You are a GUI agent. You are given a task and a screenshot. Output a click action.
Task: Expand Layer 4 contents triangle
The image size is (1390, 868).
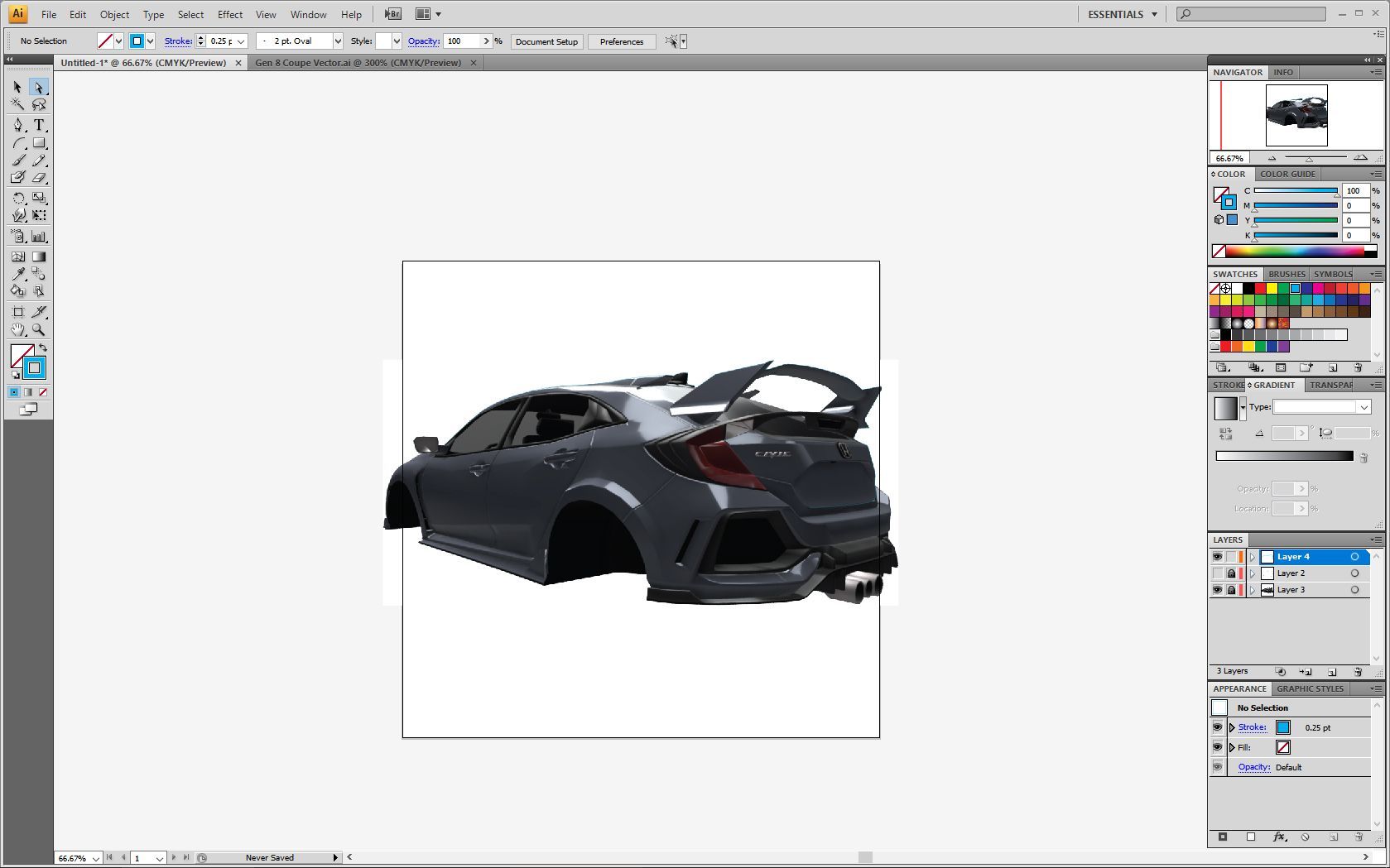pyautogui.click(x=1253, y=557)
